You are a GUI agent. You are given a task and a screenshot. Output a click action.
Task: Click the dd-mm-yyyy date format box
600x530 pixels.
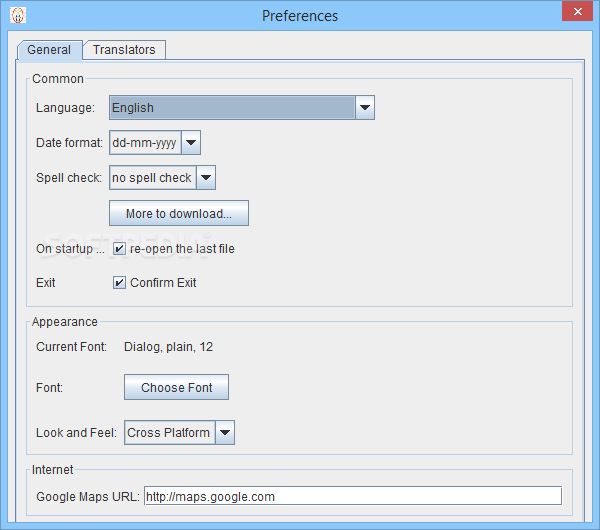(155, 143)
